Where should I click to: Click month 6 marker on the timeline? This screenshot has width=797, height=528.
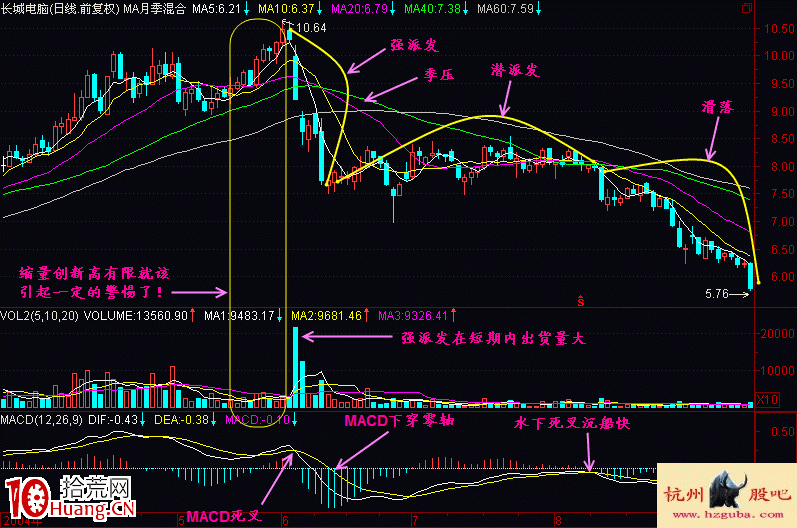[x=285, y=521]
